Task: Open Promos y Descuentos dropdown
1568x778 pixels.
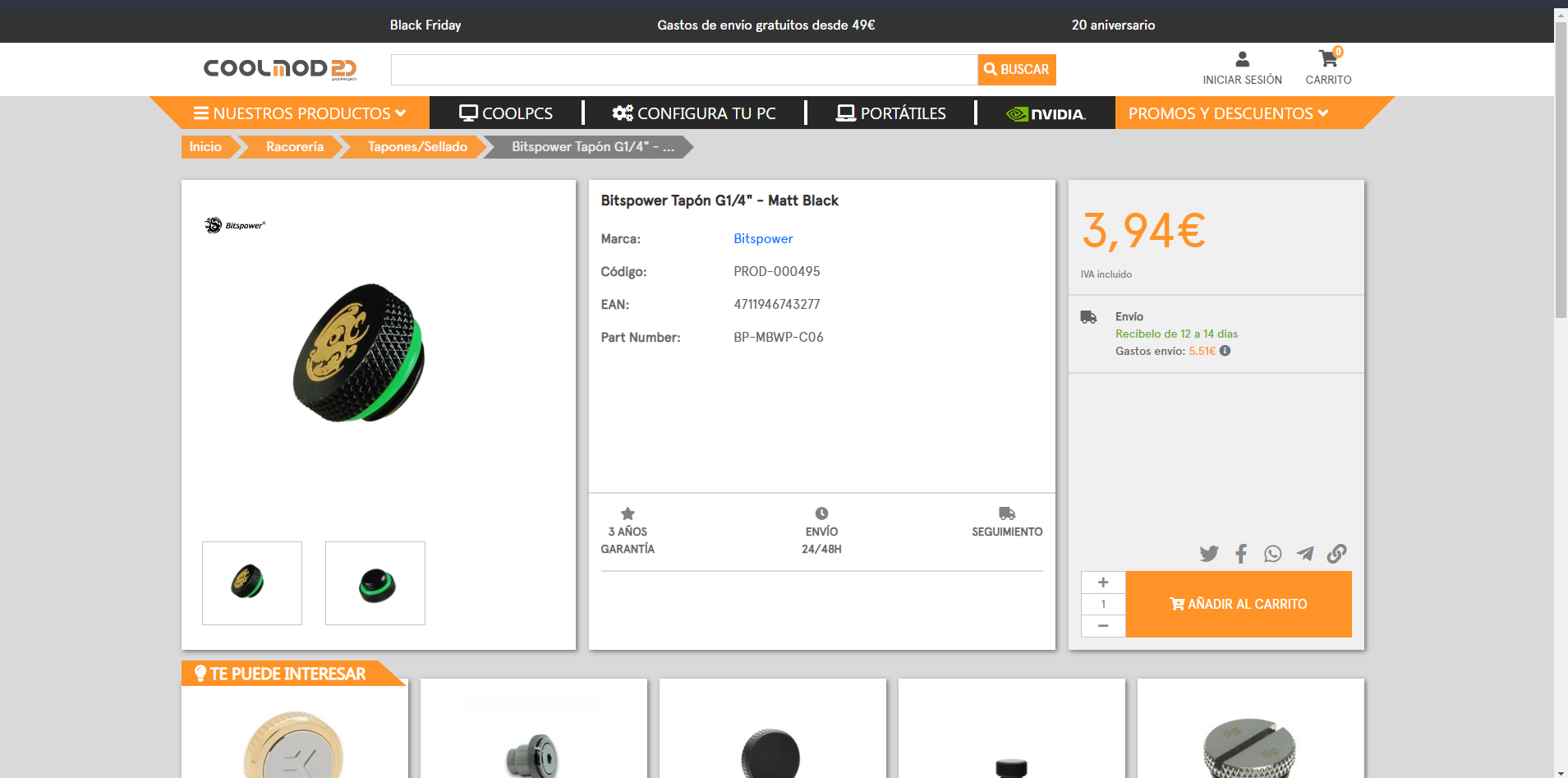Action: point(1228,113)
